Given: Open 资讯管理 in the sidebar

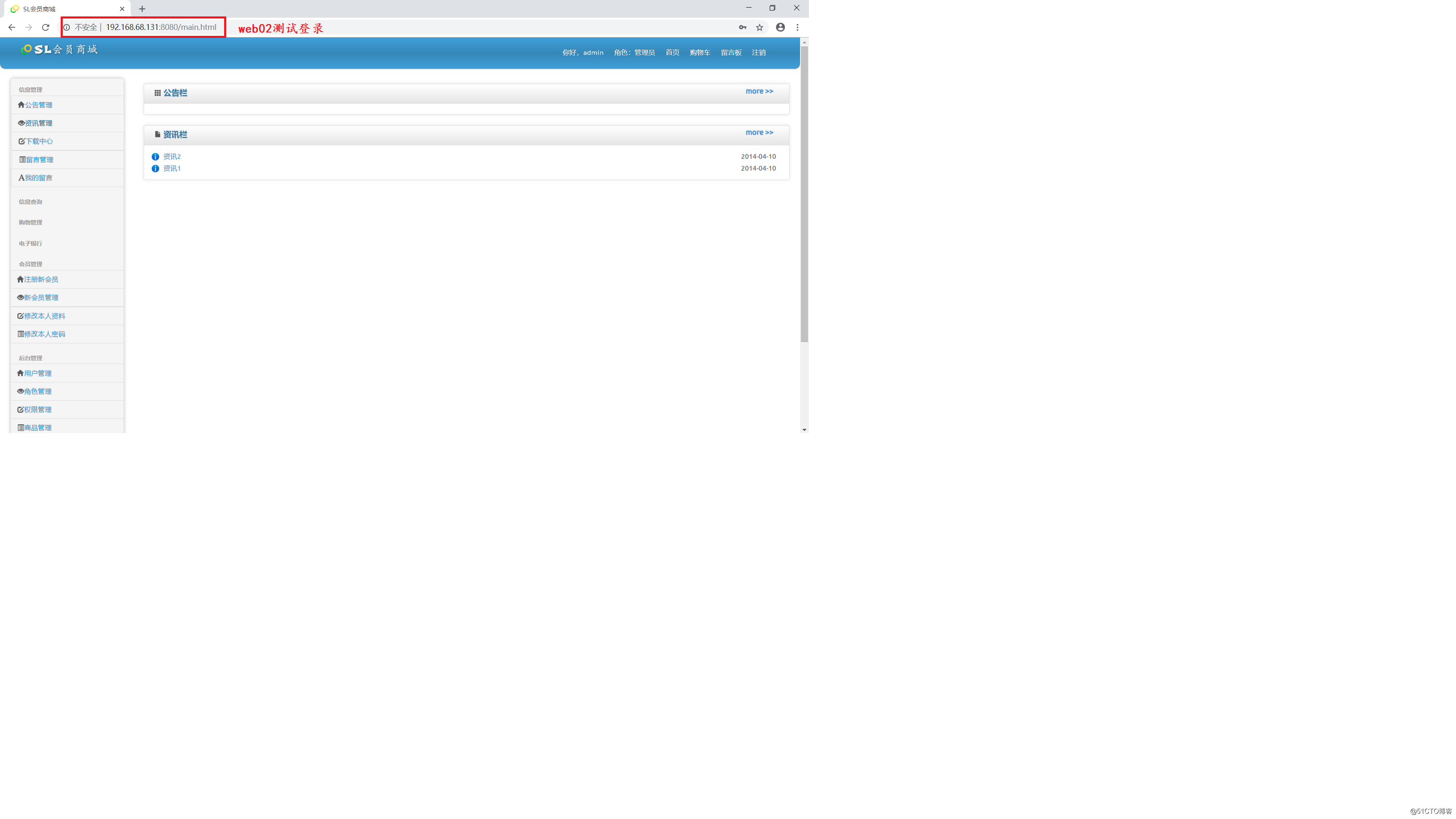Looking at the screenshot, I should coord(67,123).
